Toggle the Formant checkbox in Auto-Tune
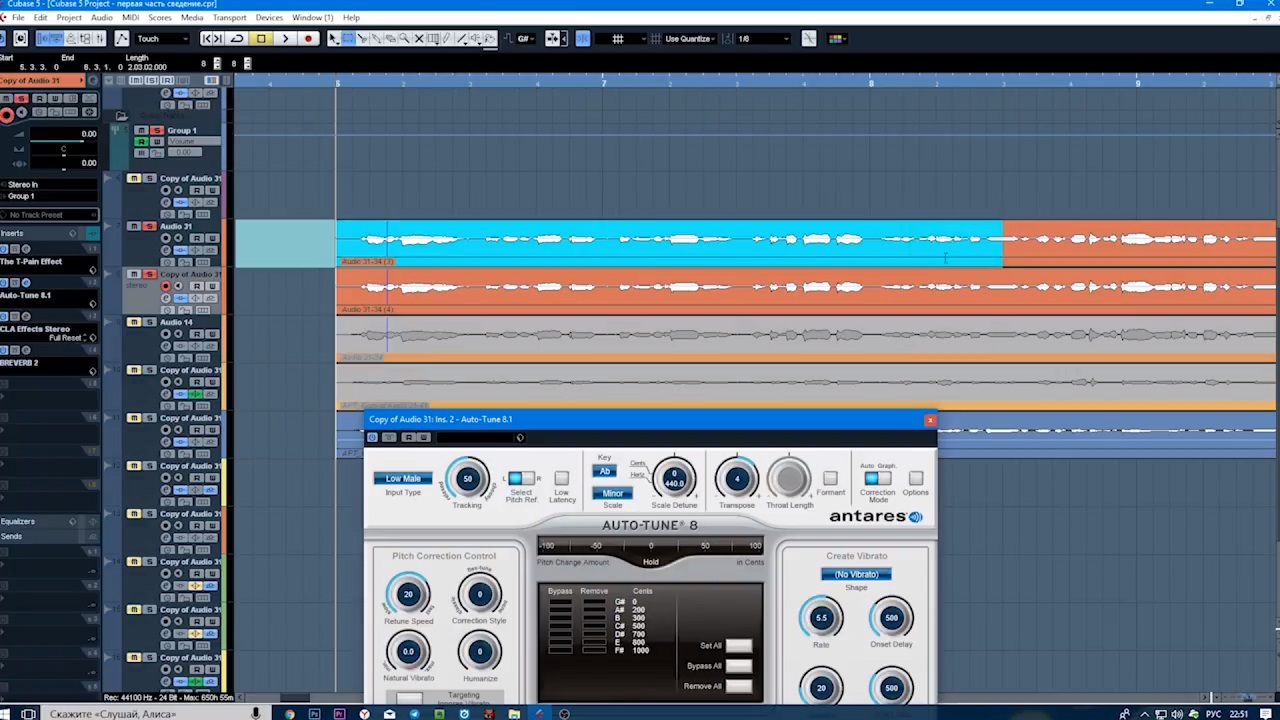The width and height of the screenshot is (1280, 720). point(830,479)
